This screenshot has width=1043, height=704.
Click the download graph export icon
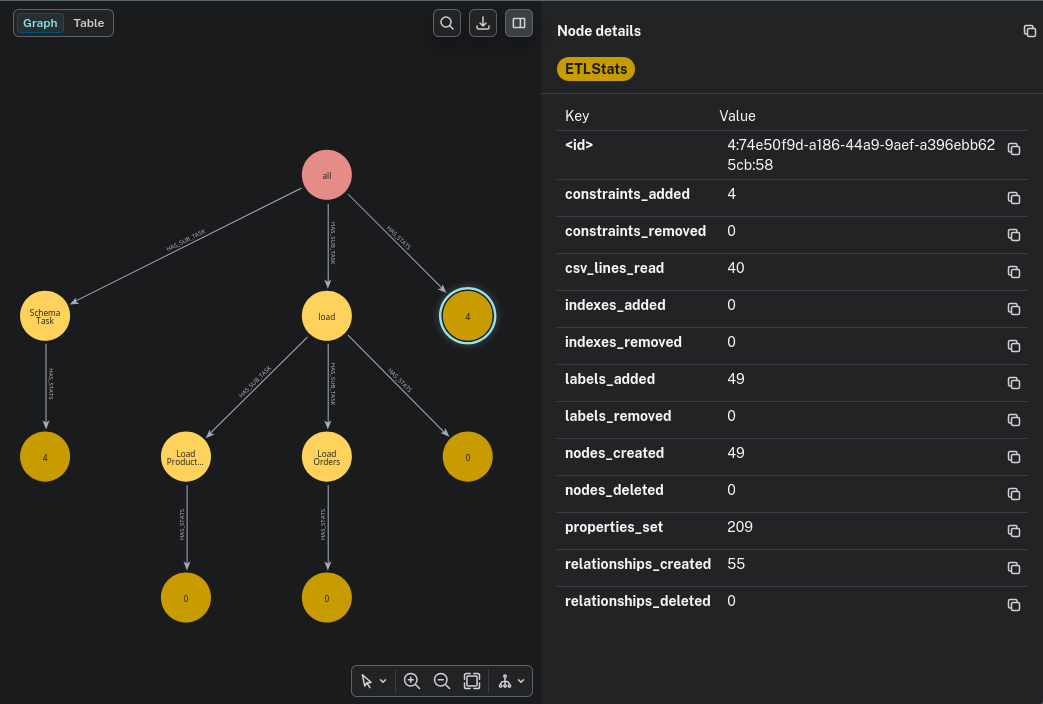coord(483,23)
